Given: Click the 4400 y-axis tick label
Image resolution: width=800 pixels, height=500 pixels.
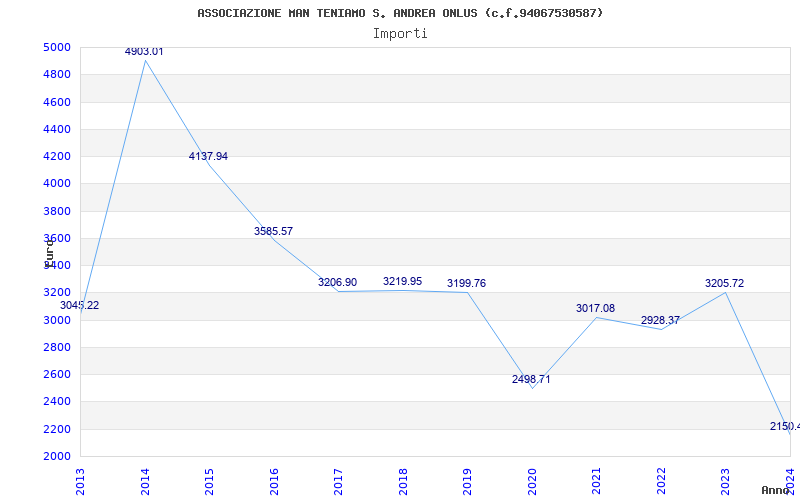Looking at the screenshot, I should (57, 129).
